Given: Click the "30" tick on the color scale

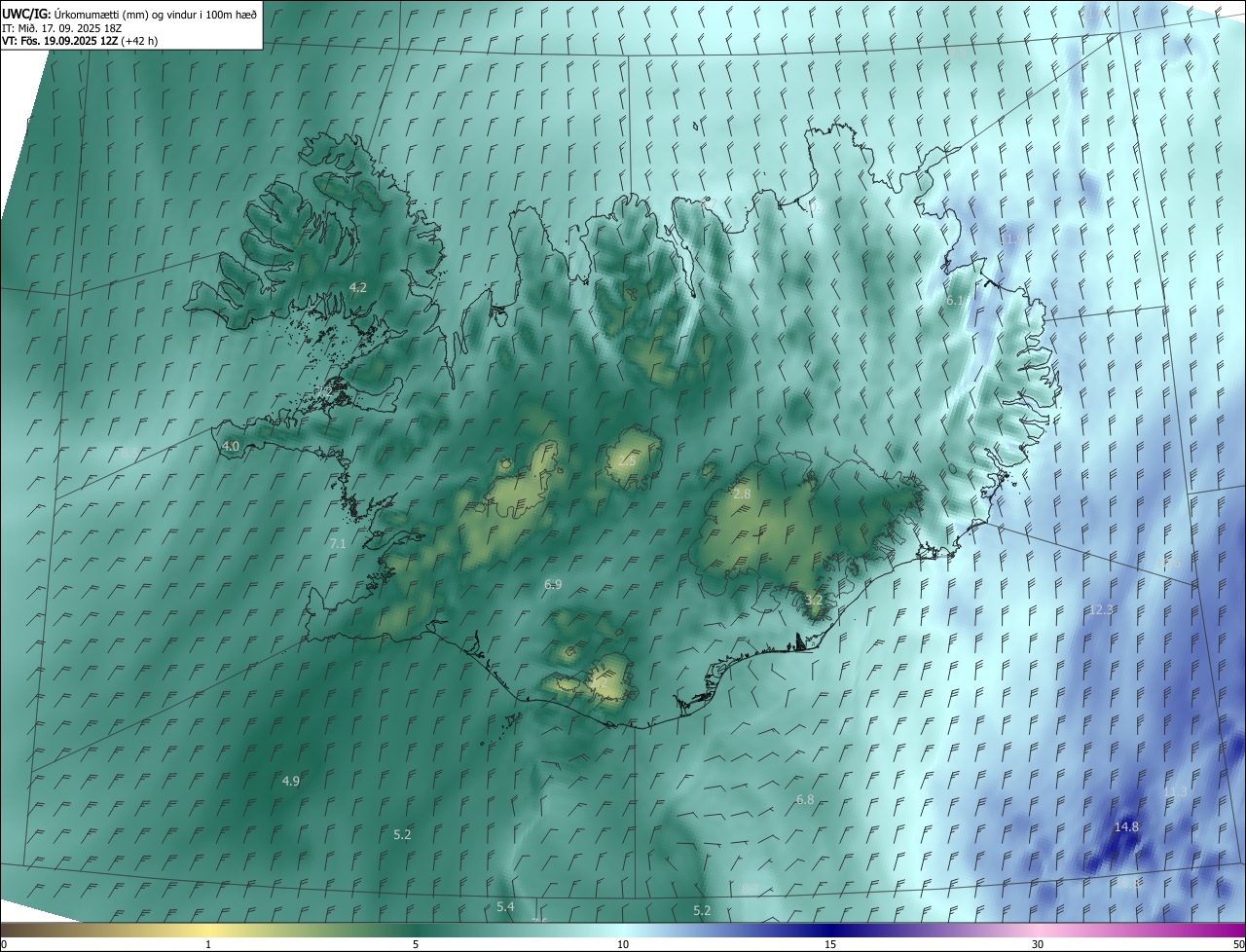Looking at the screenshot, I should [x=1038, y=944].
